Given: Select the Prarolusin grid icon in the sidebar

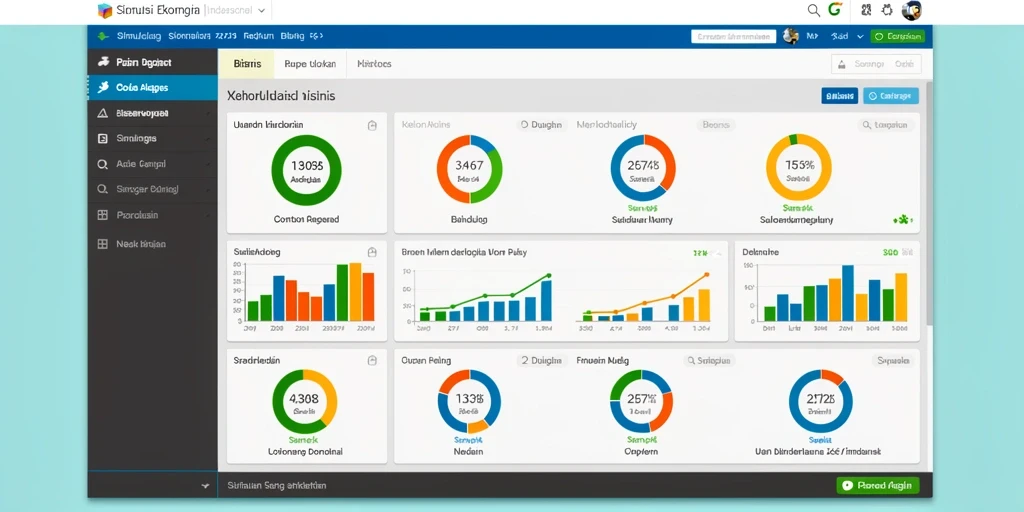Looking at the screenshot, I should (103, 215).
